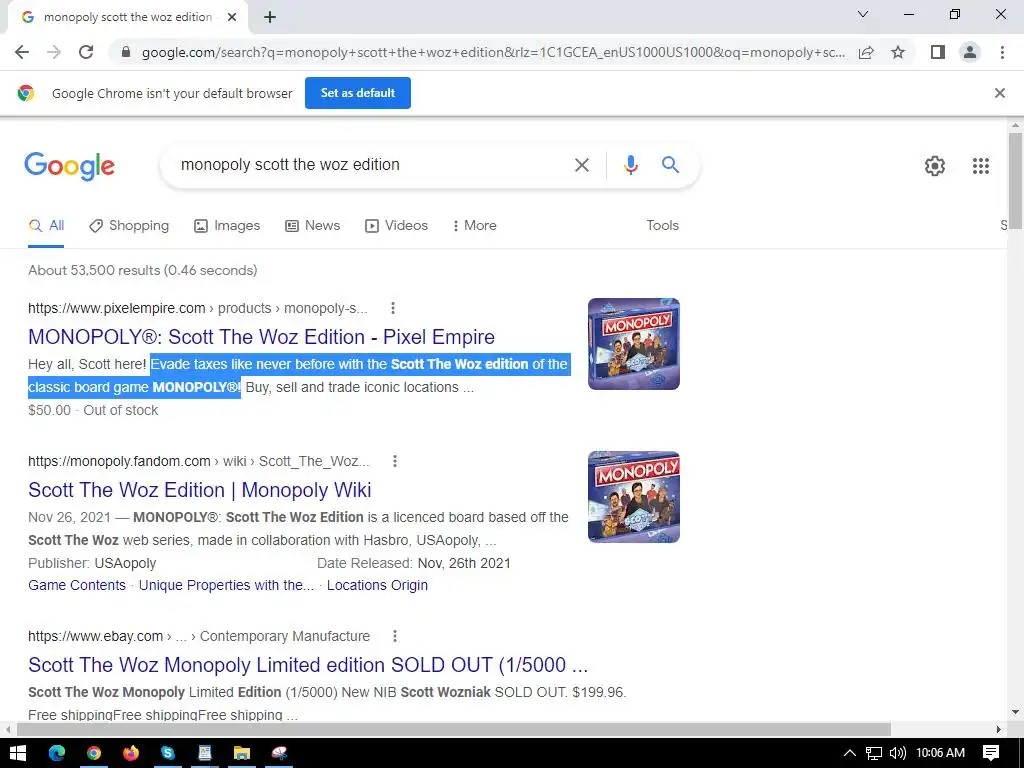Open ebay Scott The Woz Monopoly listing
Viewport: 1024px width, 768px height.
point(308,665)
